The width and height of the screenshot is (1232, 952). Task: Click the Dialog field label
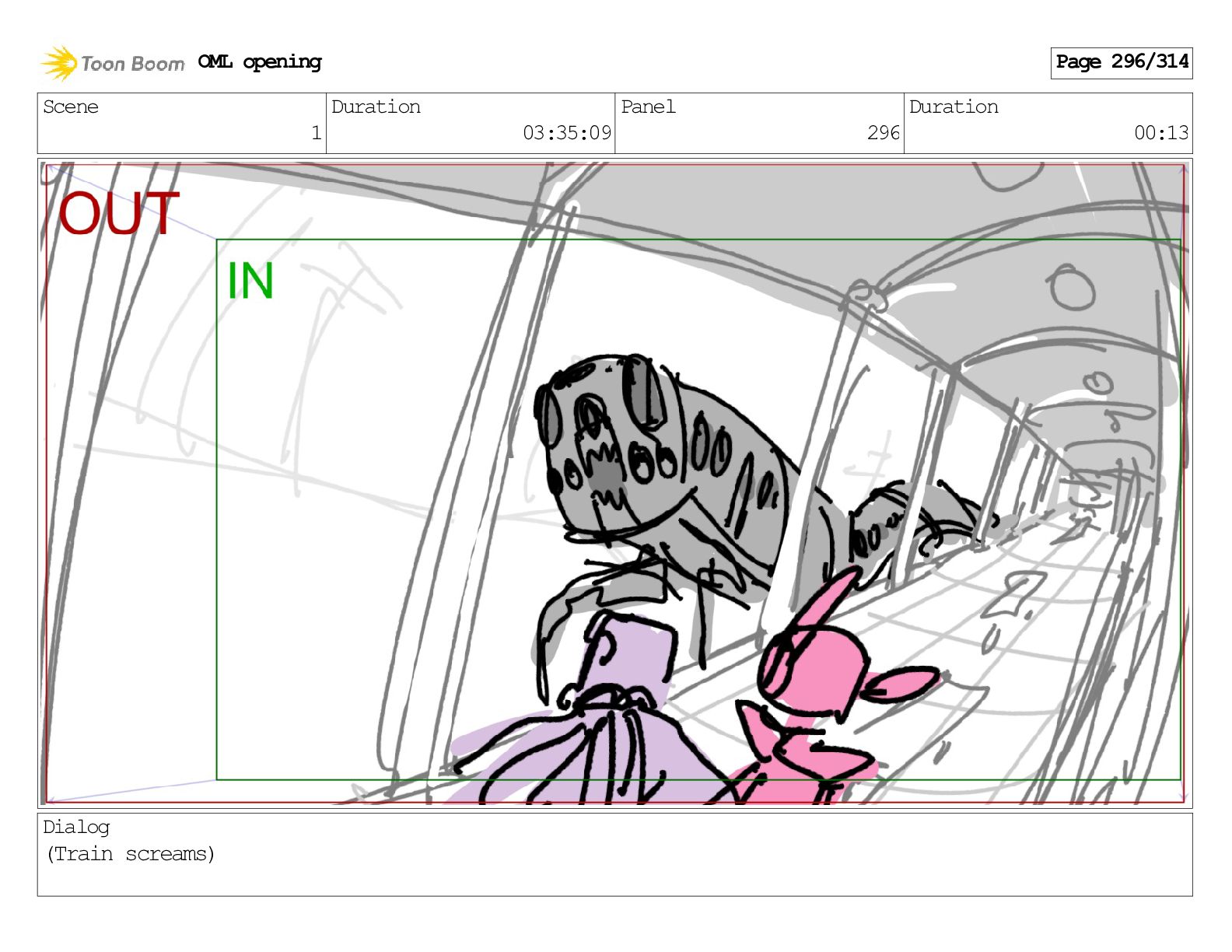76,828
